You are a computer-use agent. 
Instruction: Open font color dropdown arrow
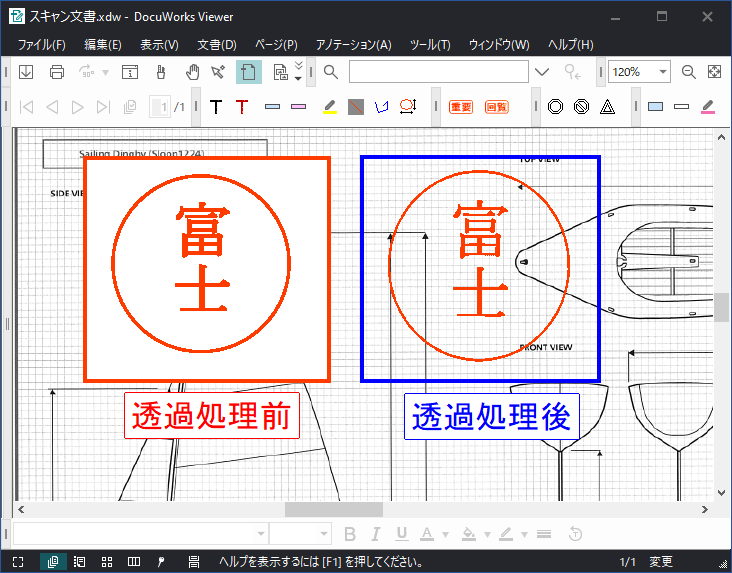(x=445, y=535)
